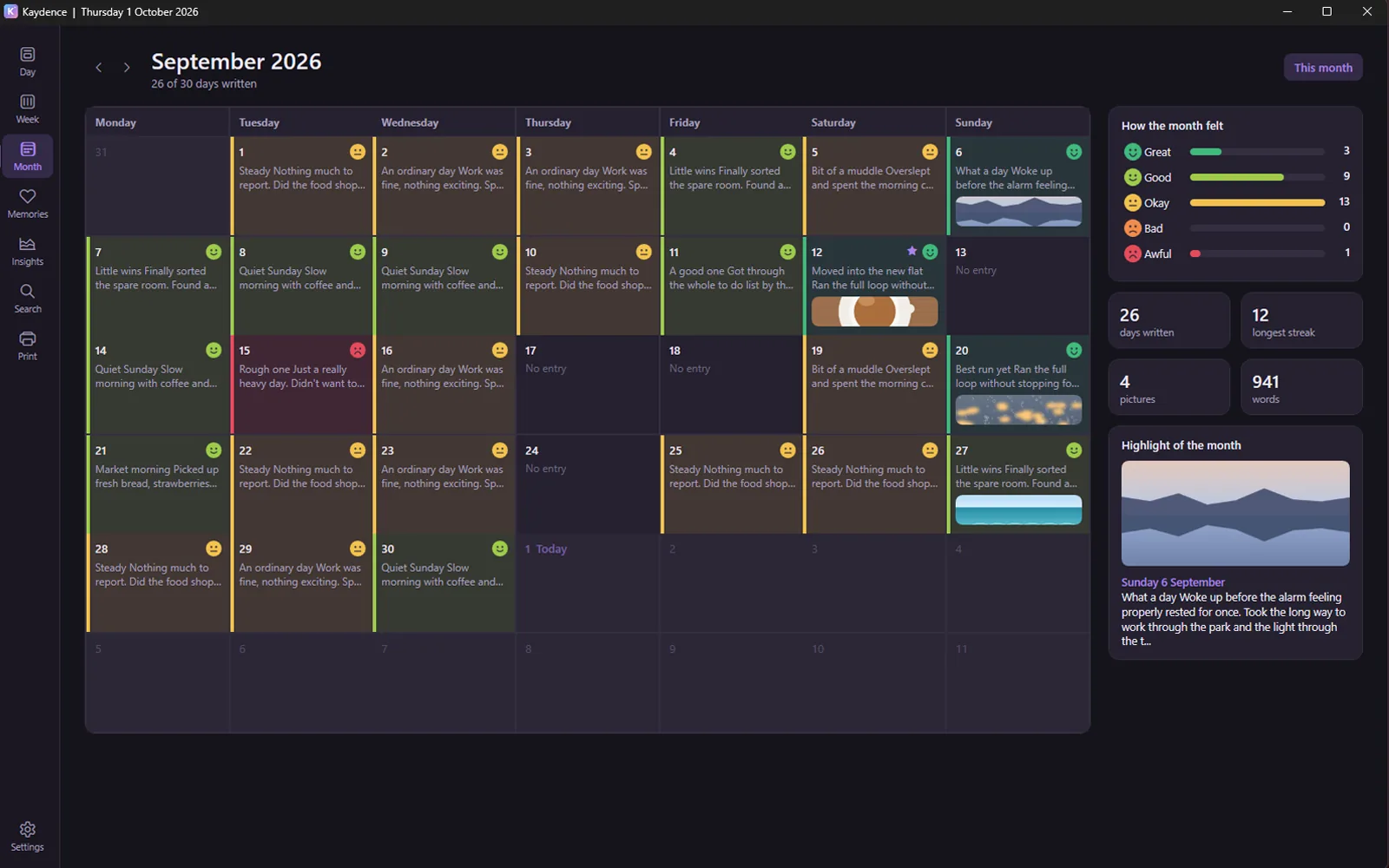
Task: Go to the previous month
Action: point(99,68)
